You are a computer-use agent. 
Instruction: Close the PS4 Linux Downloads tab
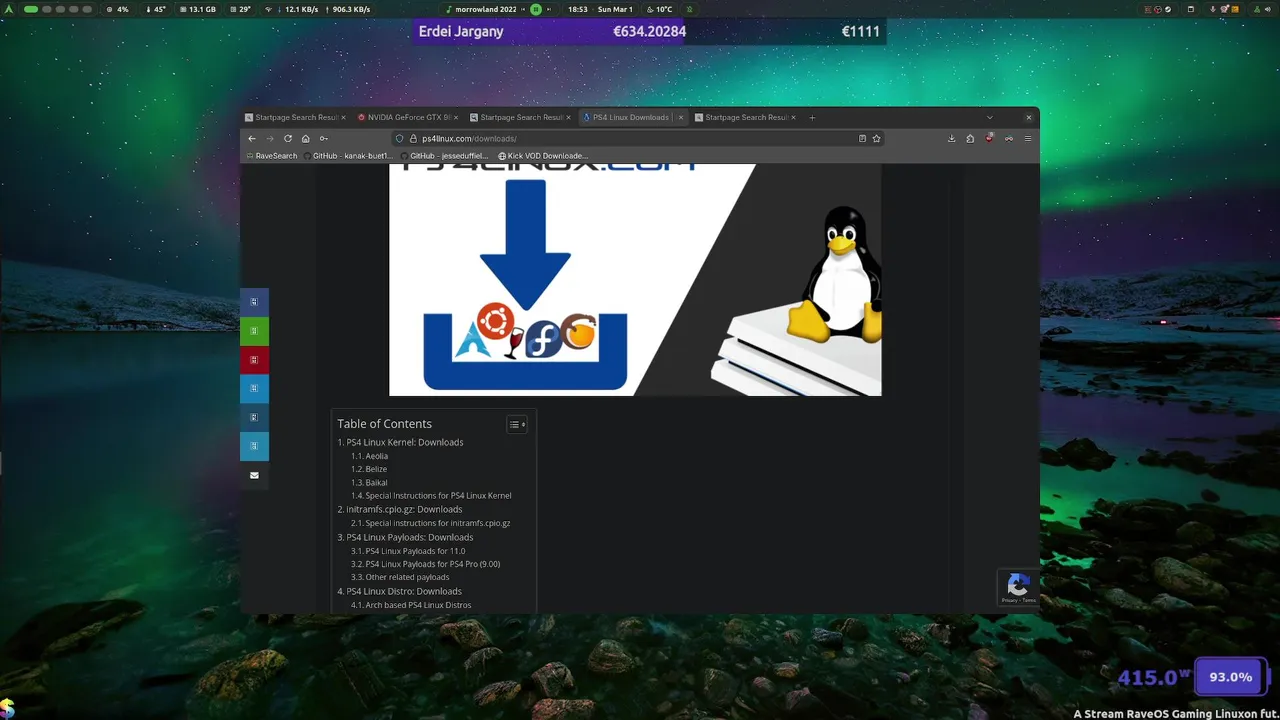click(681, 117)
